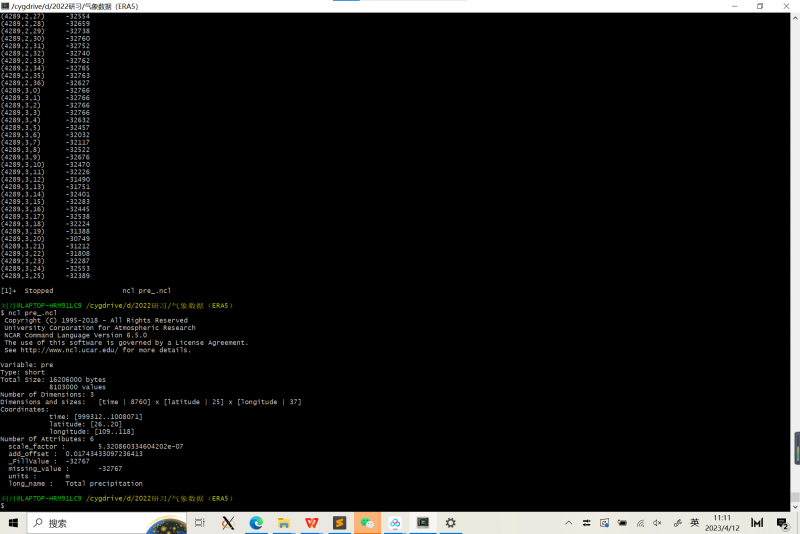Click the 搜索 taskbar search box
The image size is (800, 534).
pos(100,522)
